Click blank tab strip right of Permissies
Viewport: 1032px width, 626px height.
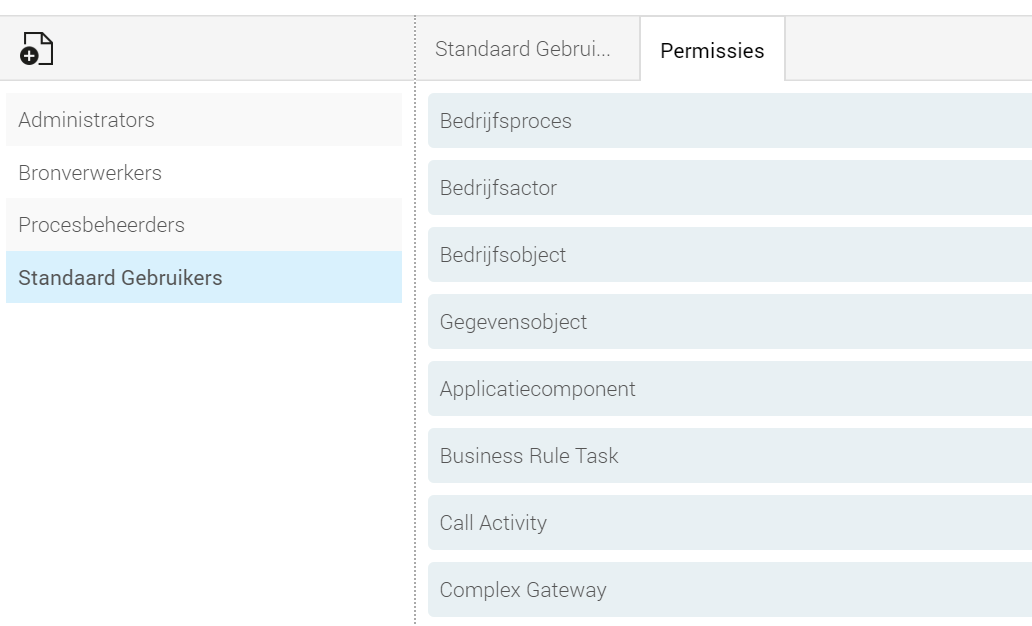tap(908, 49)
